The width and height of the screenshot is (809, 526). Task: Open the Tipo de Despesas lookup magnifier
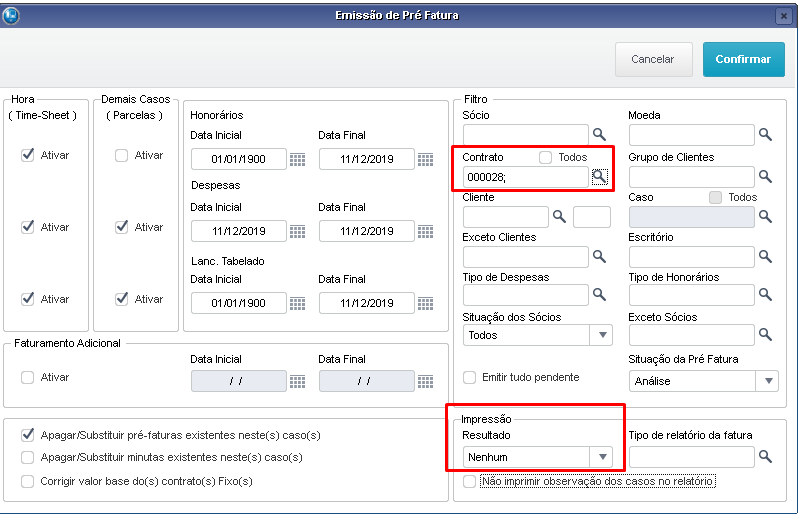tap(599, 295)
